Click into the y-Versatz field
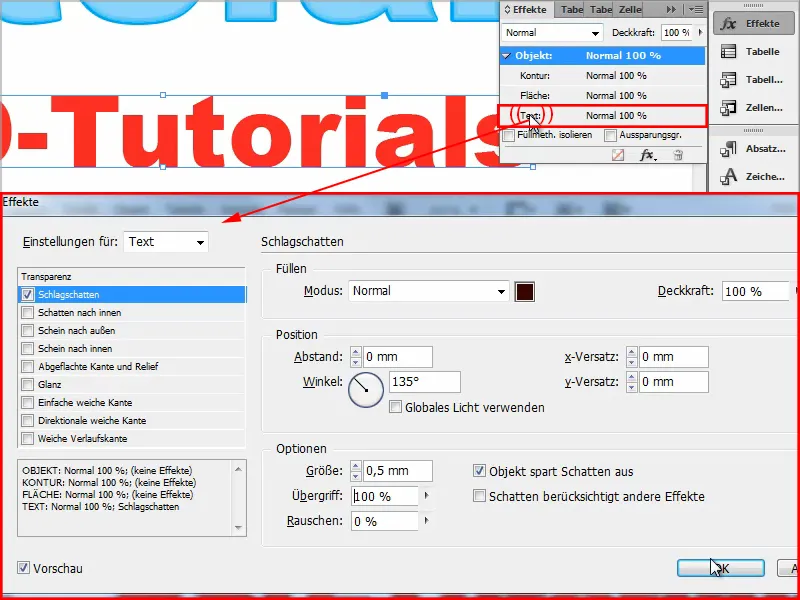Viewport: 800px width, 600px height. 673,382
